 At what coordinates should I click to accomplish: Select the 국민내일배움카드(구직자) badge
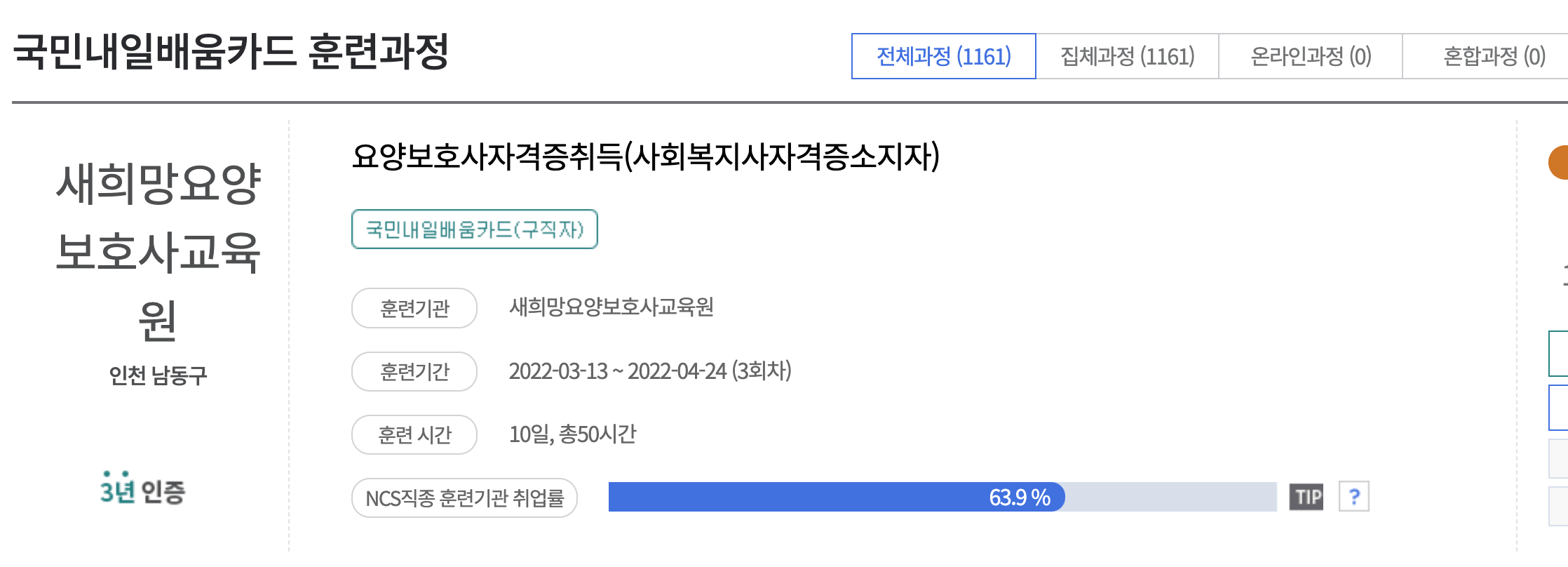[474, 229]
